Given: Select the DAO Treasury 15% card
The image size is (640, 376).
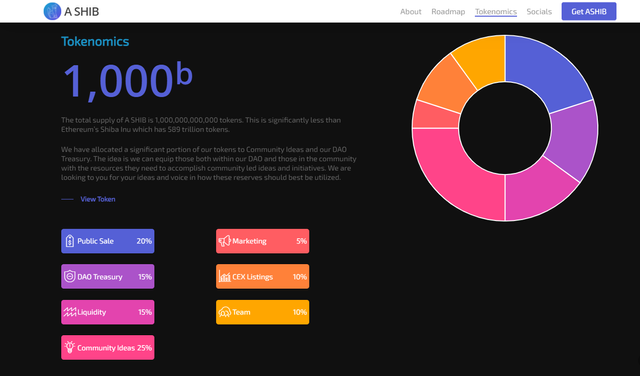Looking at the screenshot, I should pos(108,276).
